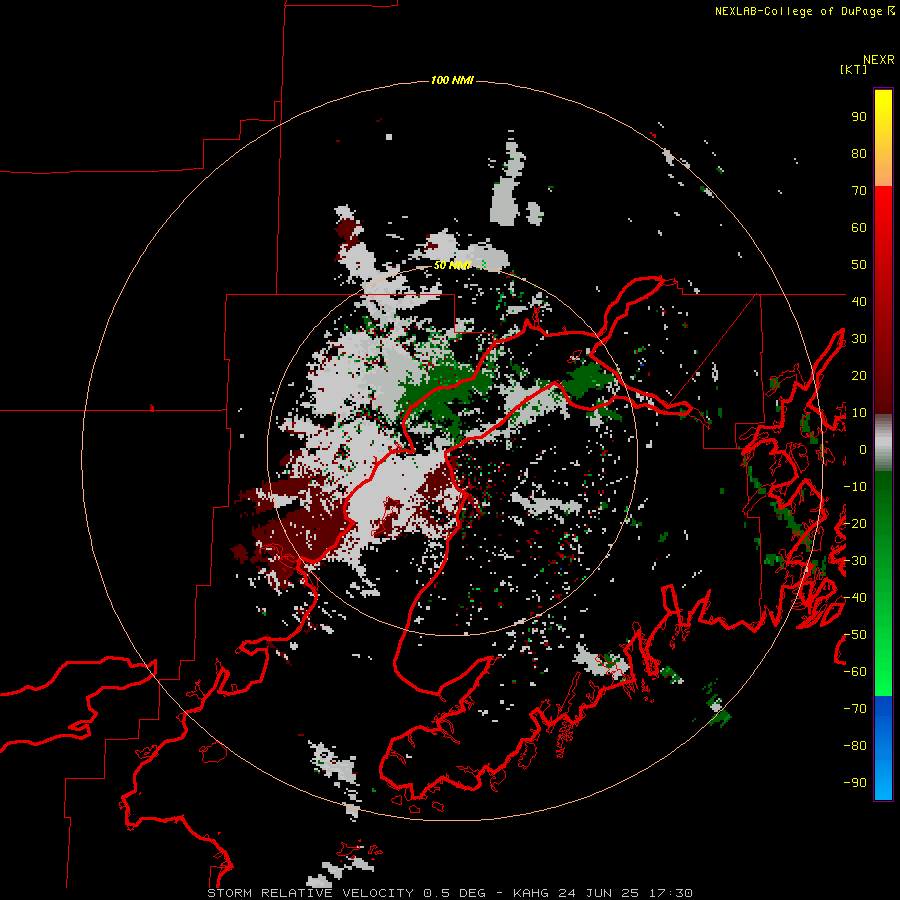Click the -90 value on the velocity scale

coord(855,783)
